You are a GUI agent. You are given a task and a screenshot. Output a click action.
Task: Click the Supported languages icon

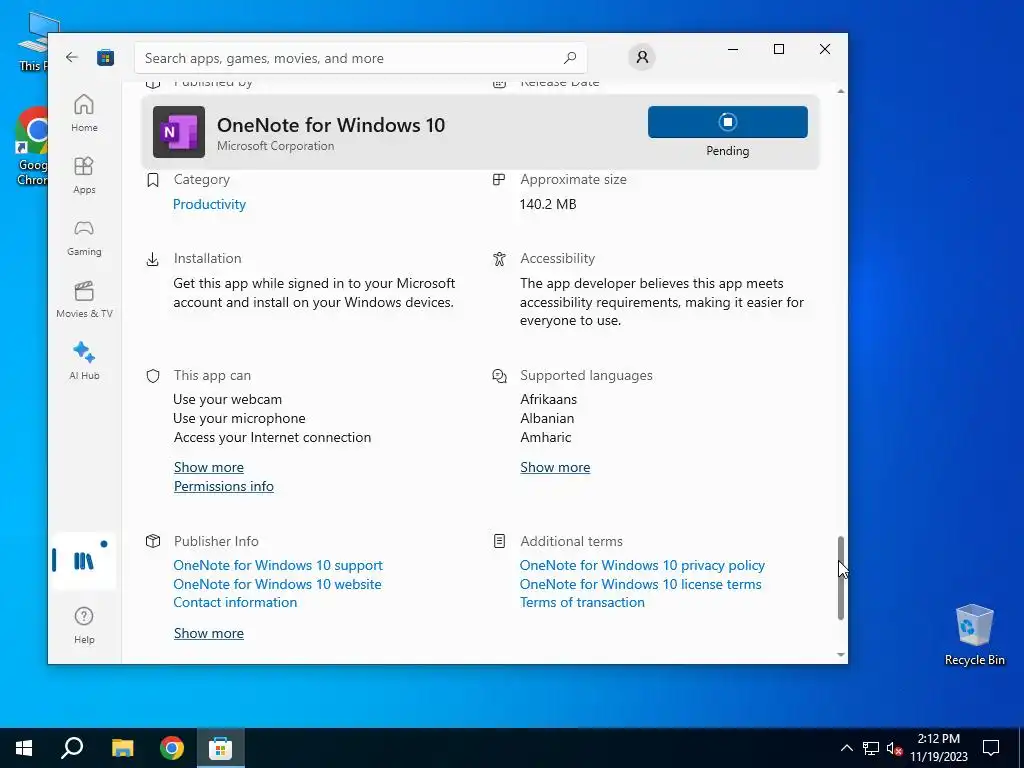499,376
